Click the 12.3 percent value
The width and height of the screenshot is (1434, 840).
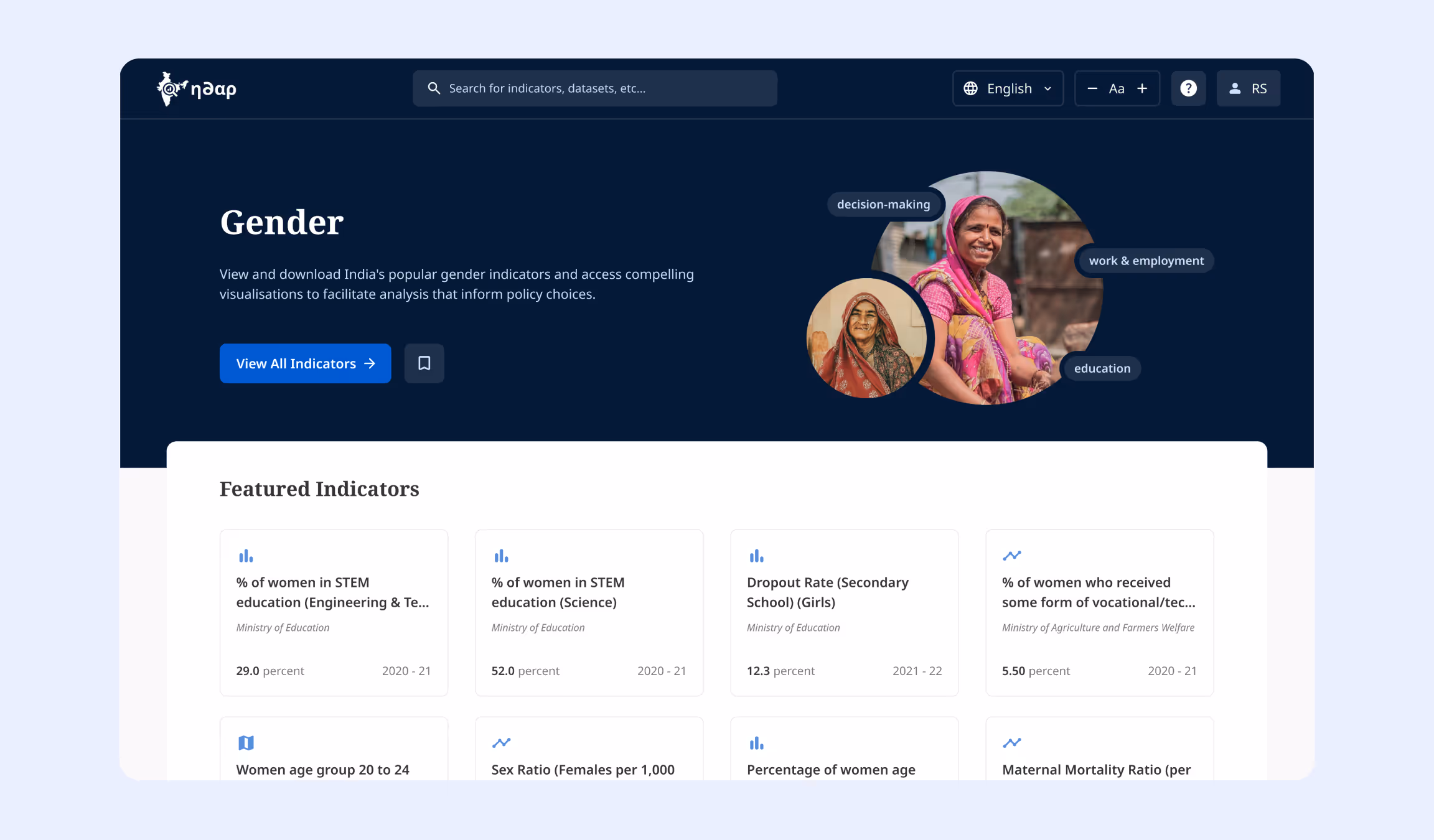pos(780,671)
